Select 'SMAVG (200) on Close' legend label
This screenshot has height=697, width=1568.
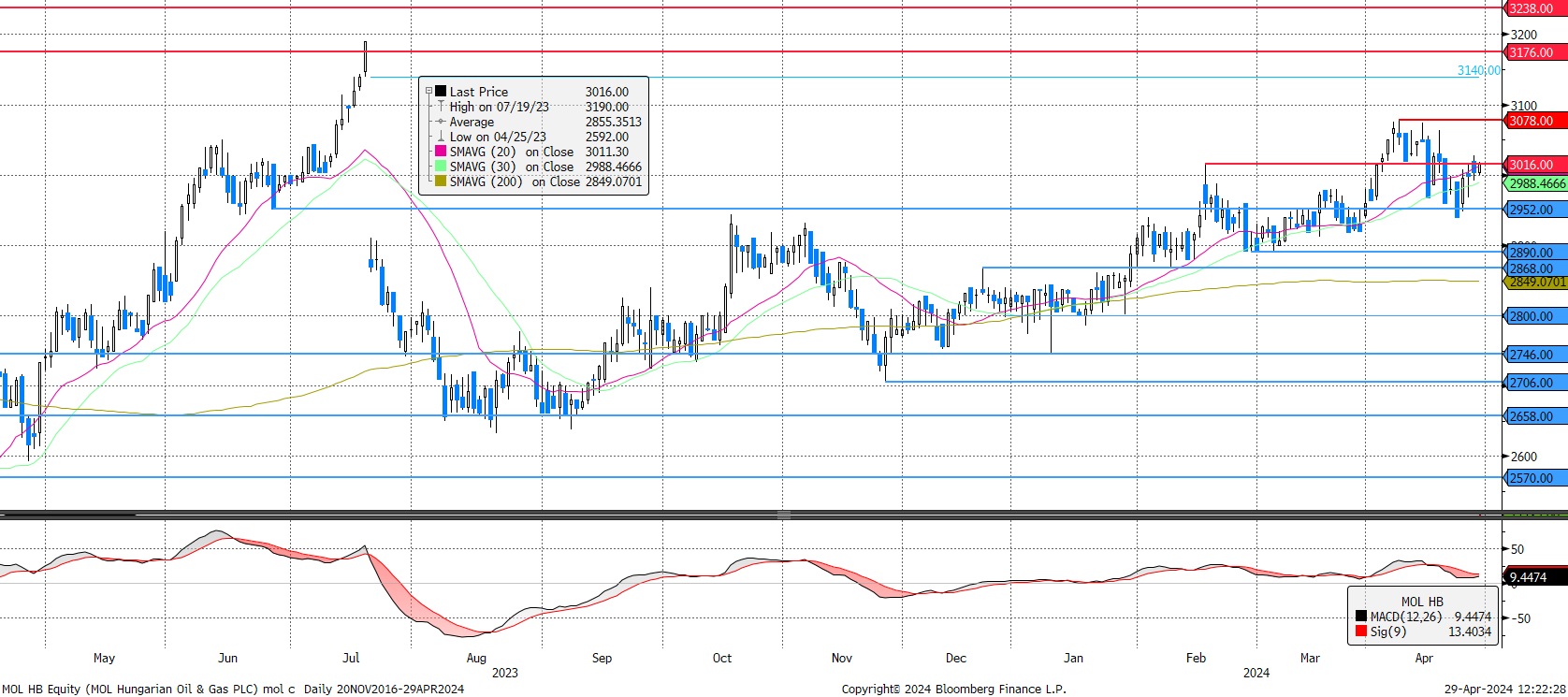515,182
